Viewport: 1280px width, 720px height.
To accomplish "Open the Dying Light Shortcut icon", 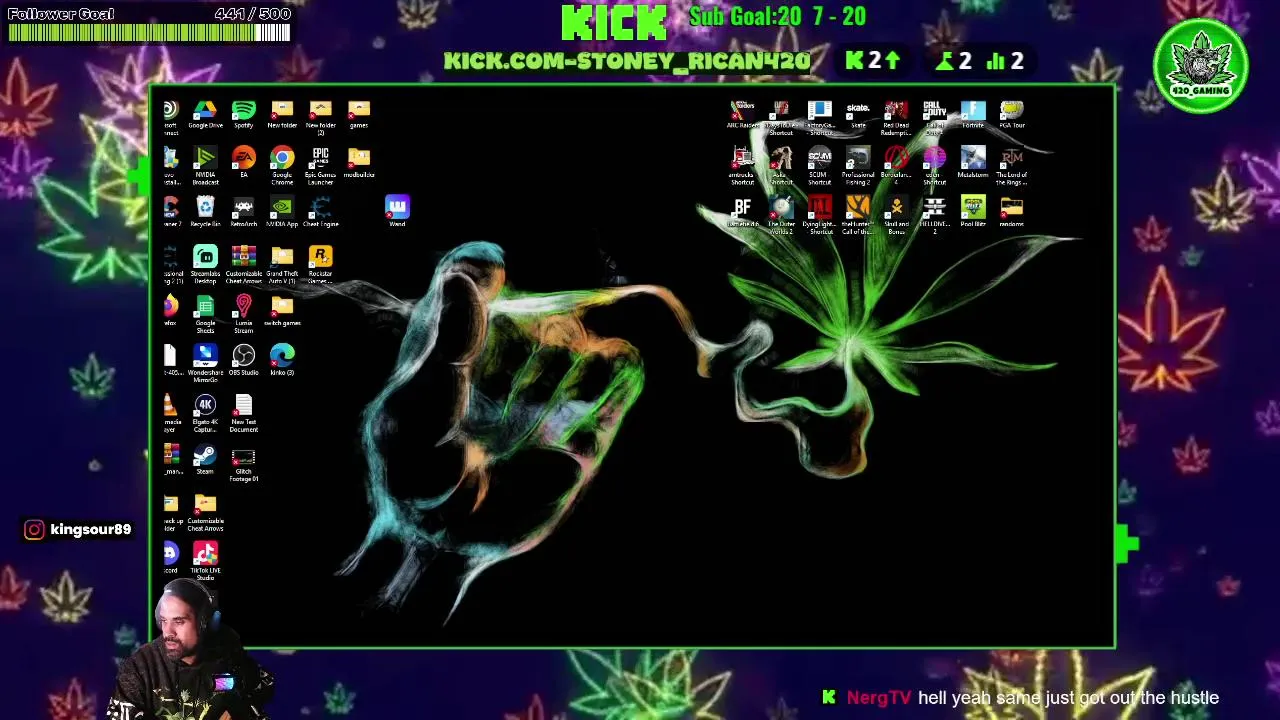I will 819,216.
